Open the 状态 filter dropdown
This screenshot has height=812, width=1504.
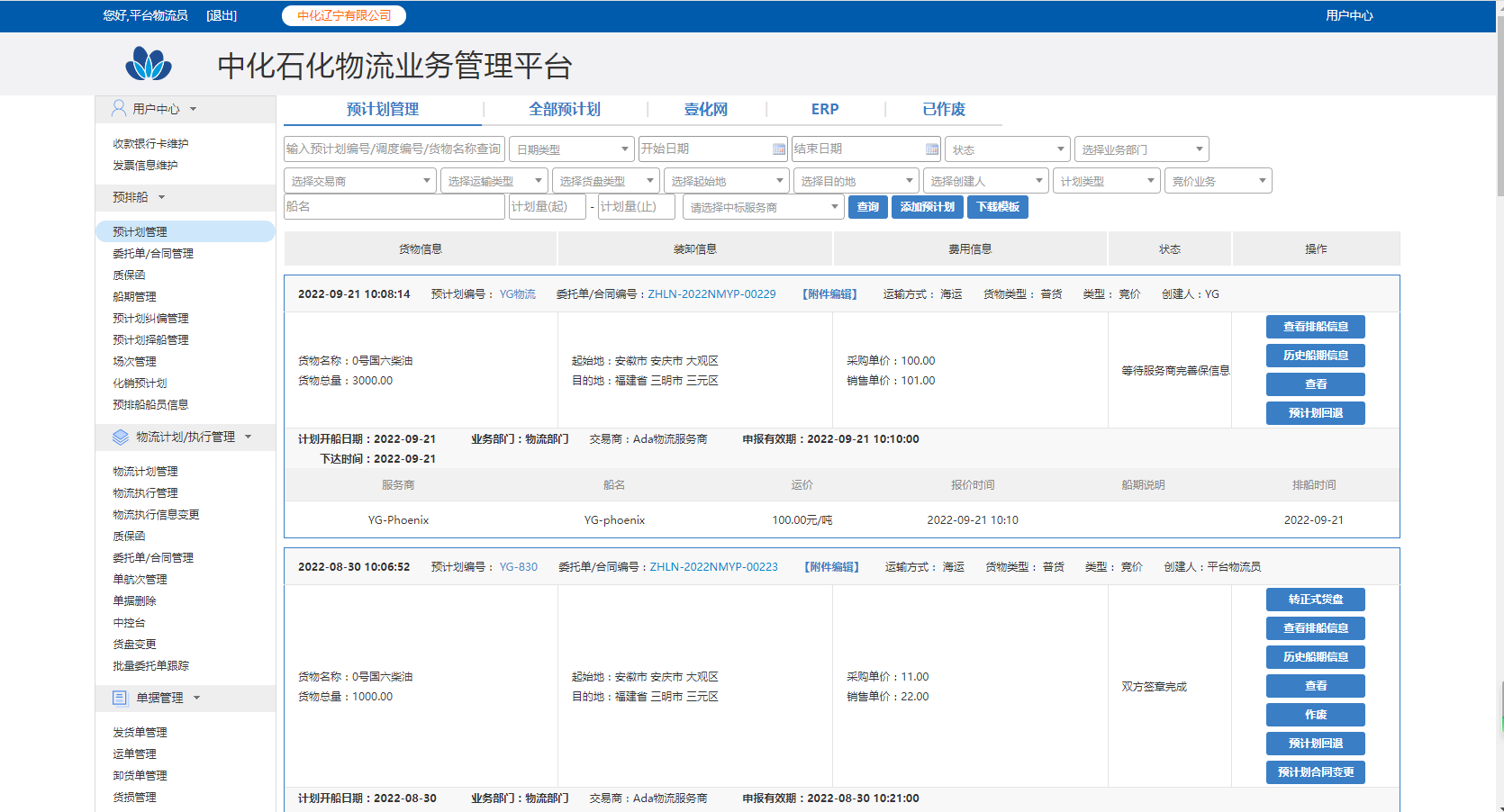point(1007,149)
